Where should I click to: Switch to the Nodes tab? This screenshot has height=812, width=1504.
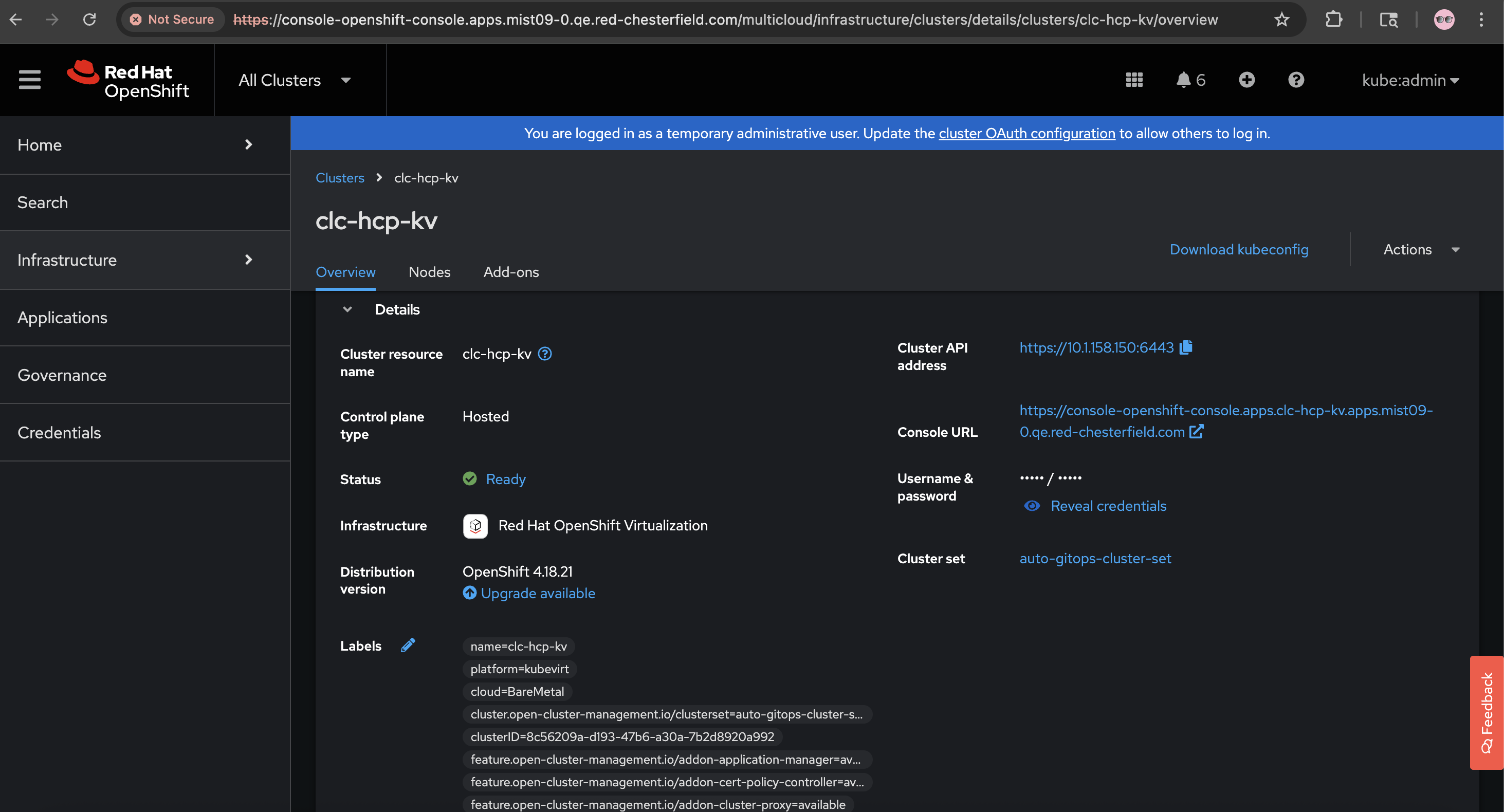pyautogui.click(x=429, y=272)
